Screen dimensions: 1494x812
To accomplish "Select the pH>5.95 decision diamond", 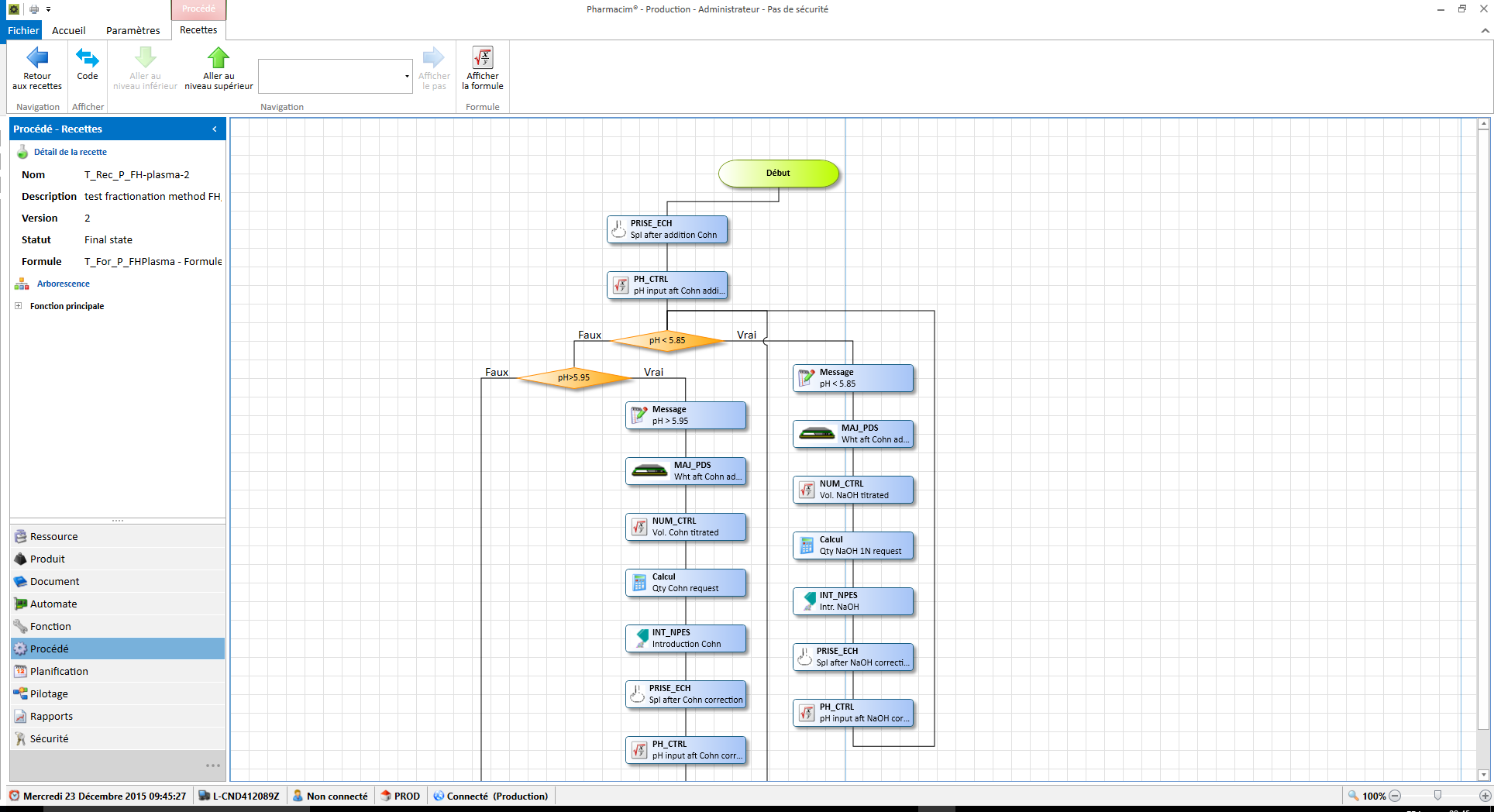I will tap(574, 377).
